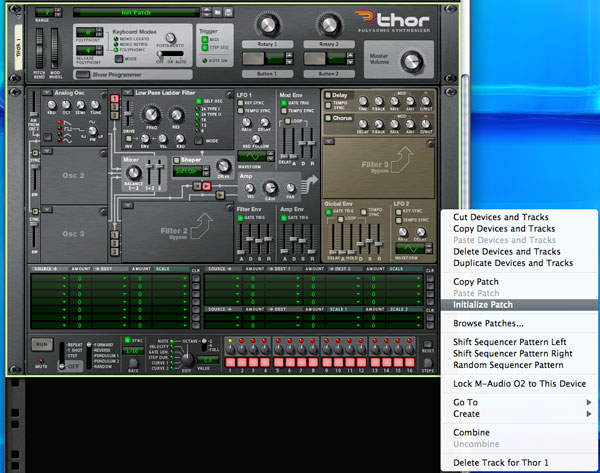This screenshot has height=473, width=600.
Task: Toggle the Chorus effect on
Action: (x=328, y=118)
